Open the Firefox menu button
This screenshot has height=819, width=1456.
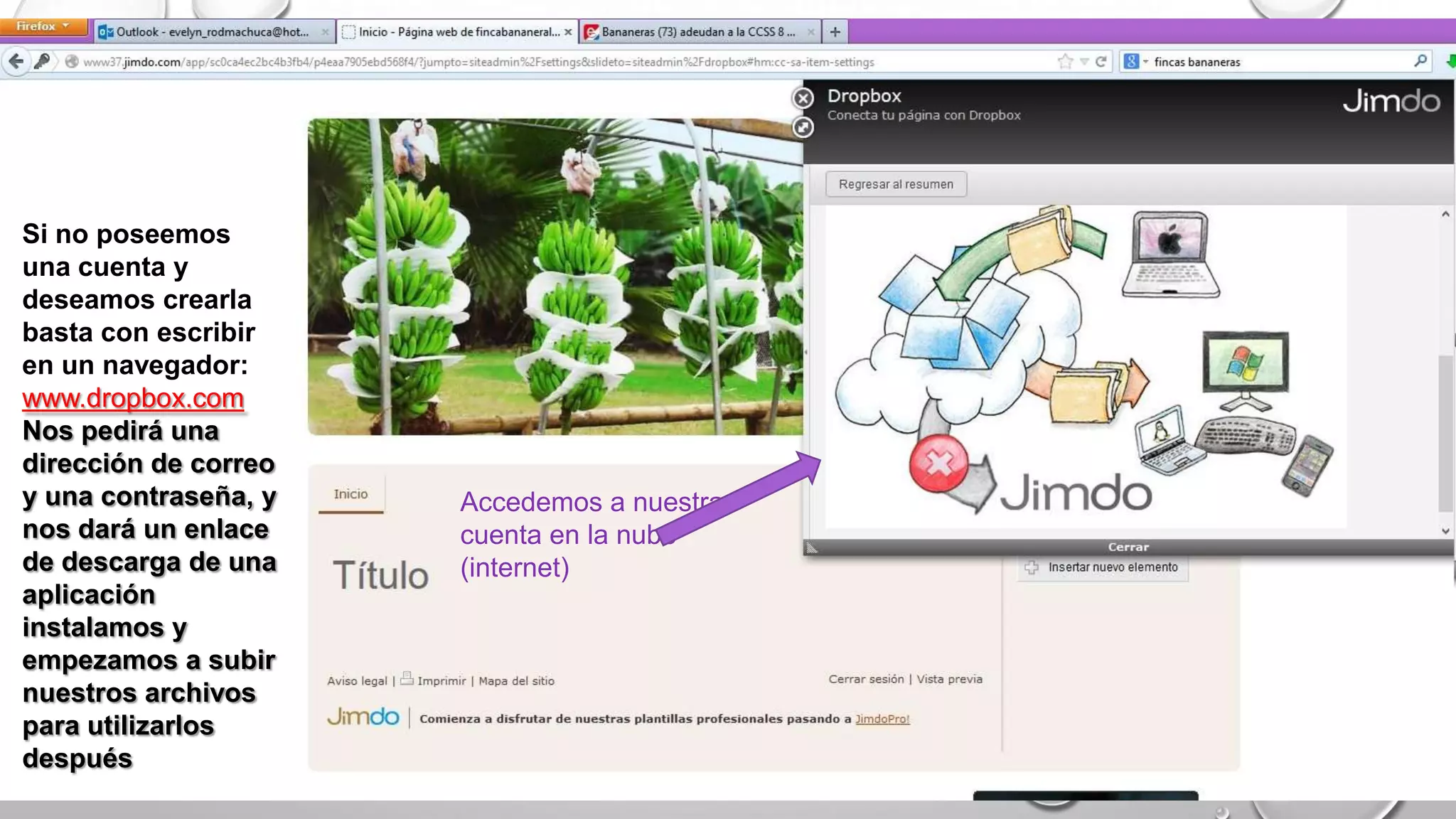point(43,26)
